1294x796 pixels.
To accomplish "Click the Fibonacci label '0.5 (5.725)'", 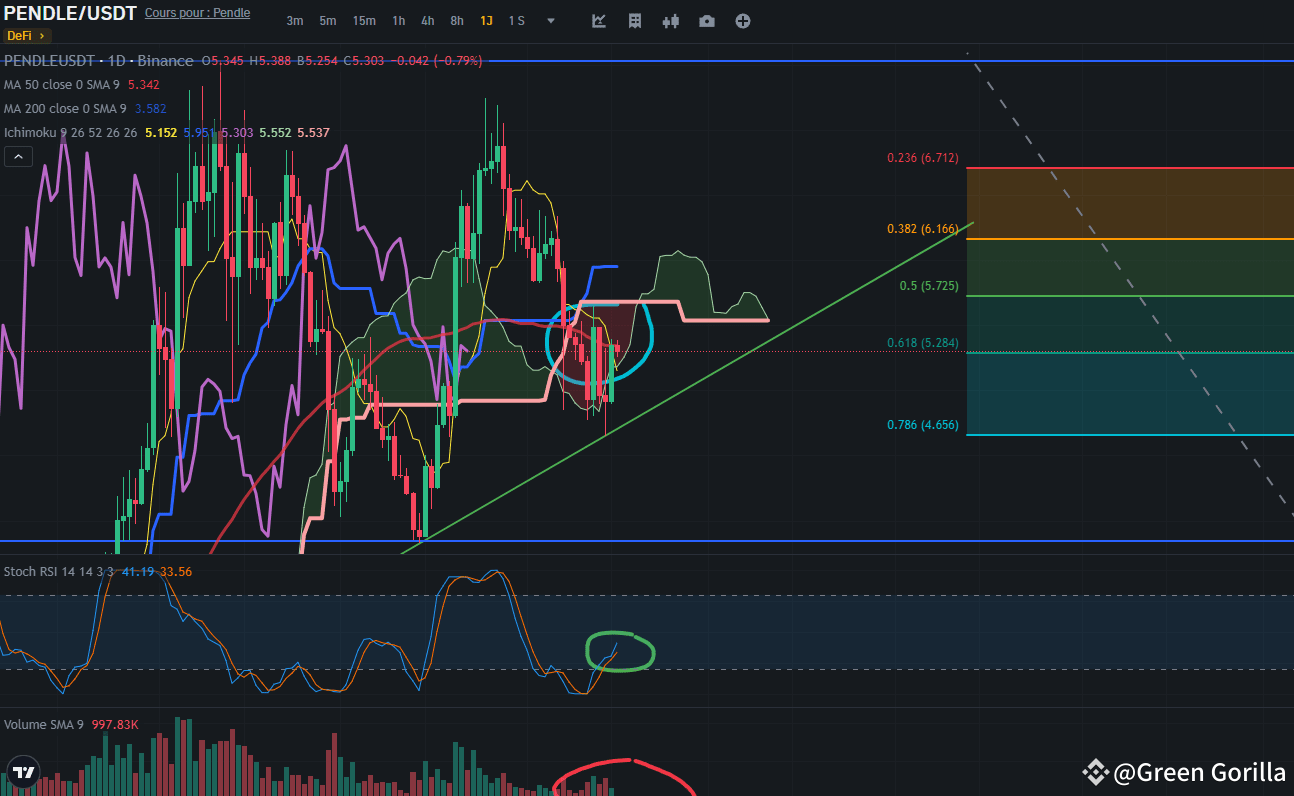I will coord(929,286).
